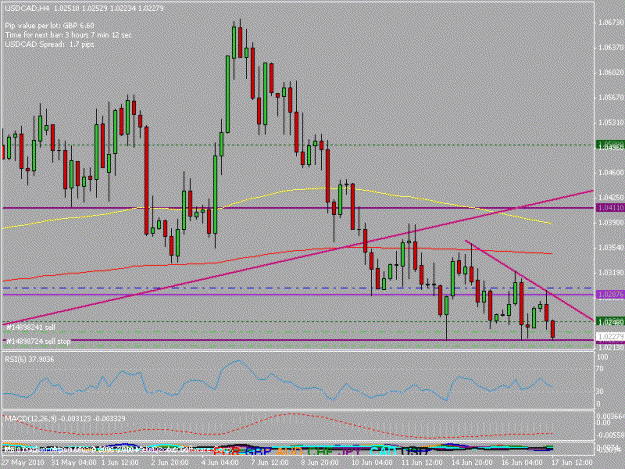Click the orange AUD currency label
Viewport: 625px width, 469px height.
[x=289, y=451]
